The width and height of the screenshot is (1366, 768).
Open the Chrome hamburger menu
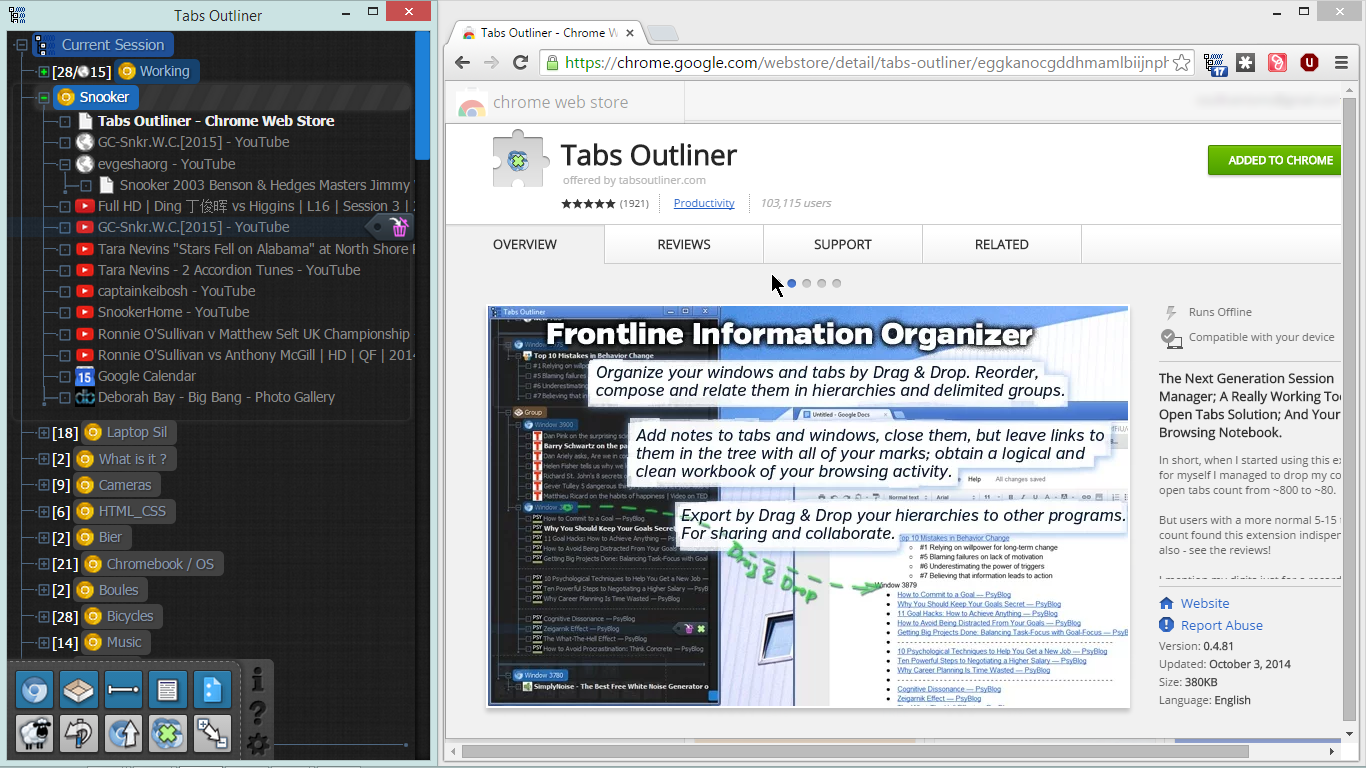click(x=1340, y=62)
